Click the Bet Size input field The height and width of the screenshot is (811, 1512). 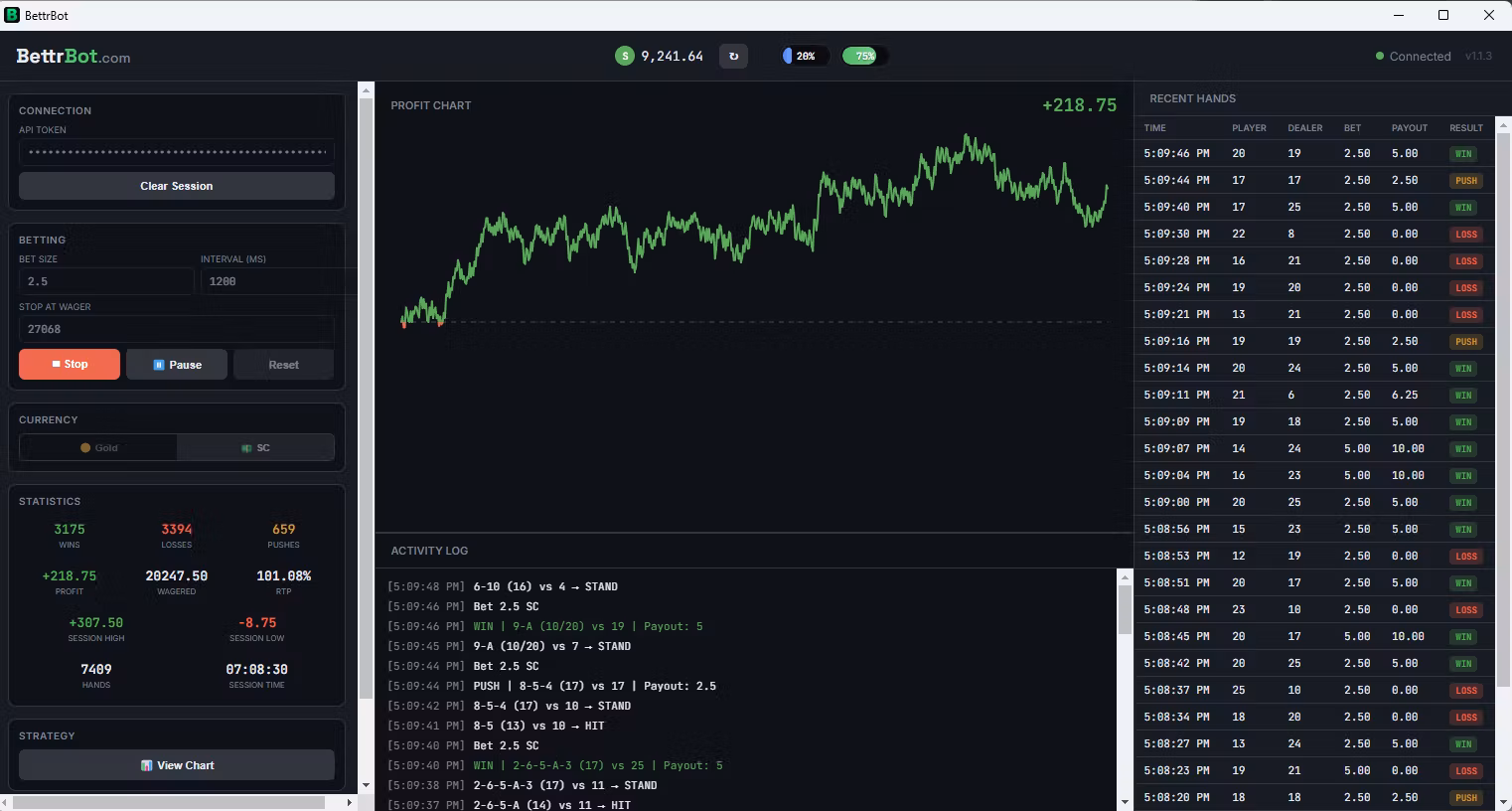click(105, 281)
